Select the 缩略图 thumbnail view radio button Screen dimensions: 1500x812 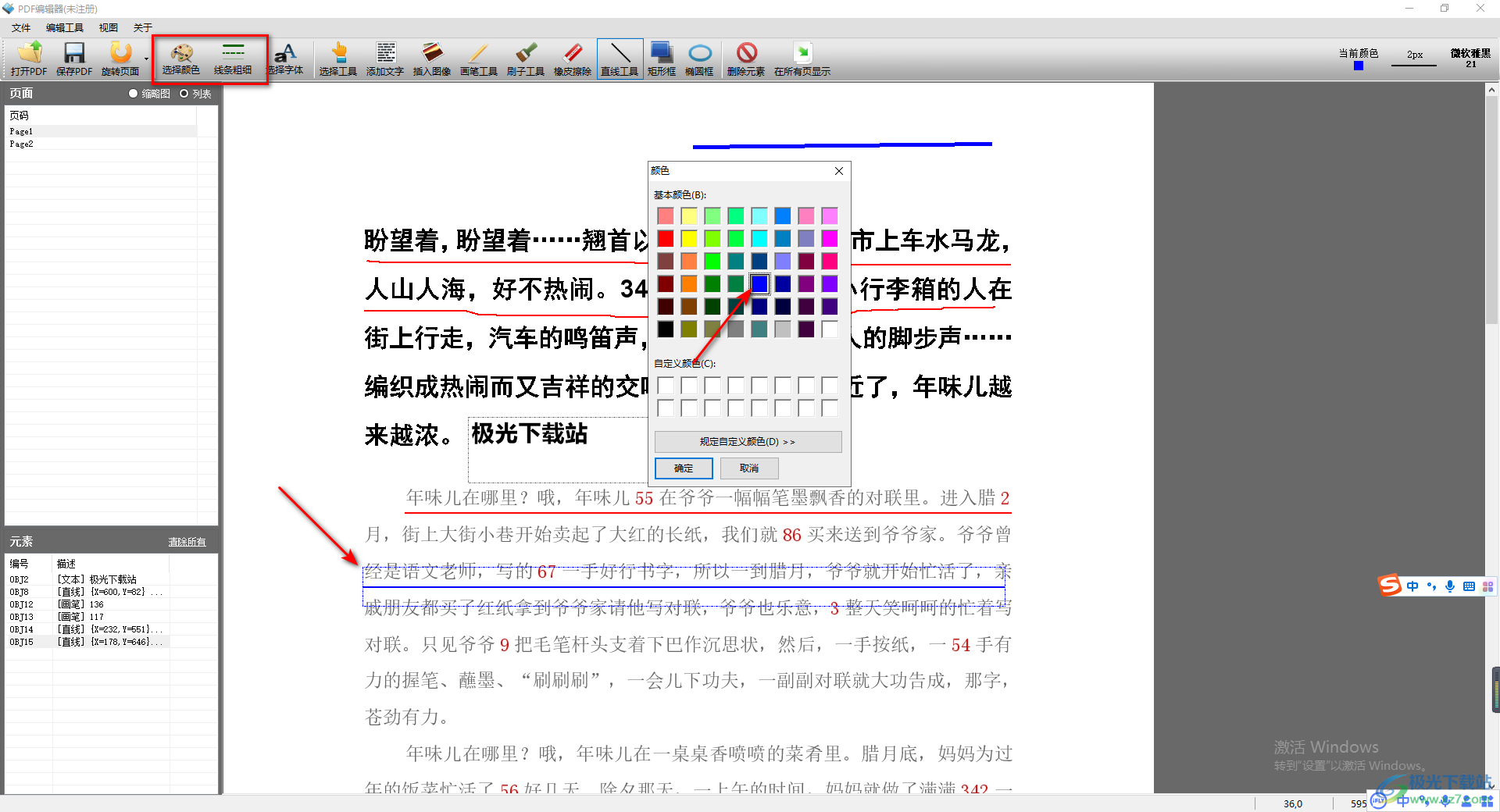tap(134, 94)
